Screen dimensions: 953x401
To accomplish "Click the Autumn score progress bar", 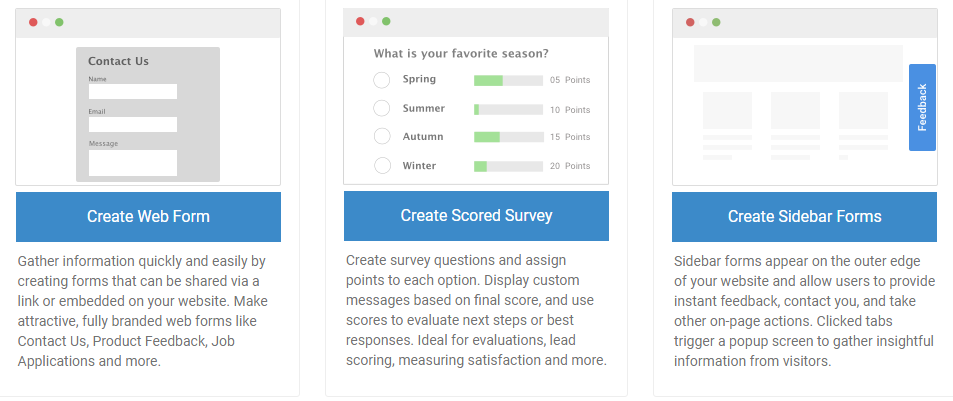I will 508,137.
